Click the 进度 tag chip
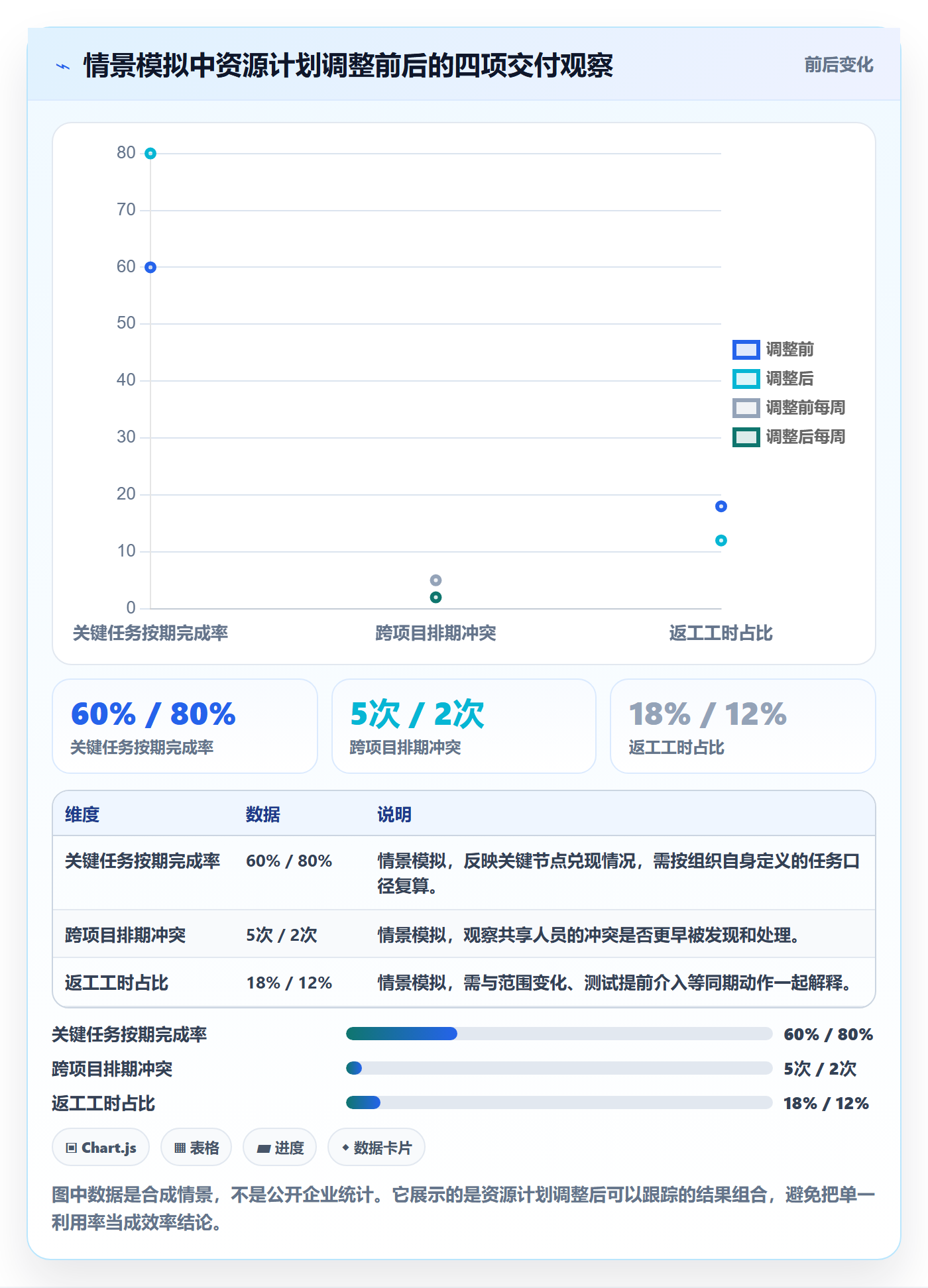Screen dimensions: 928x1288 pos(280,1147)
